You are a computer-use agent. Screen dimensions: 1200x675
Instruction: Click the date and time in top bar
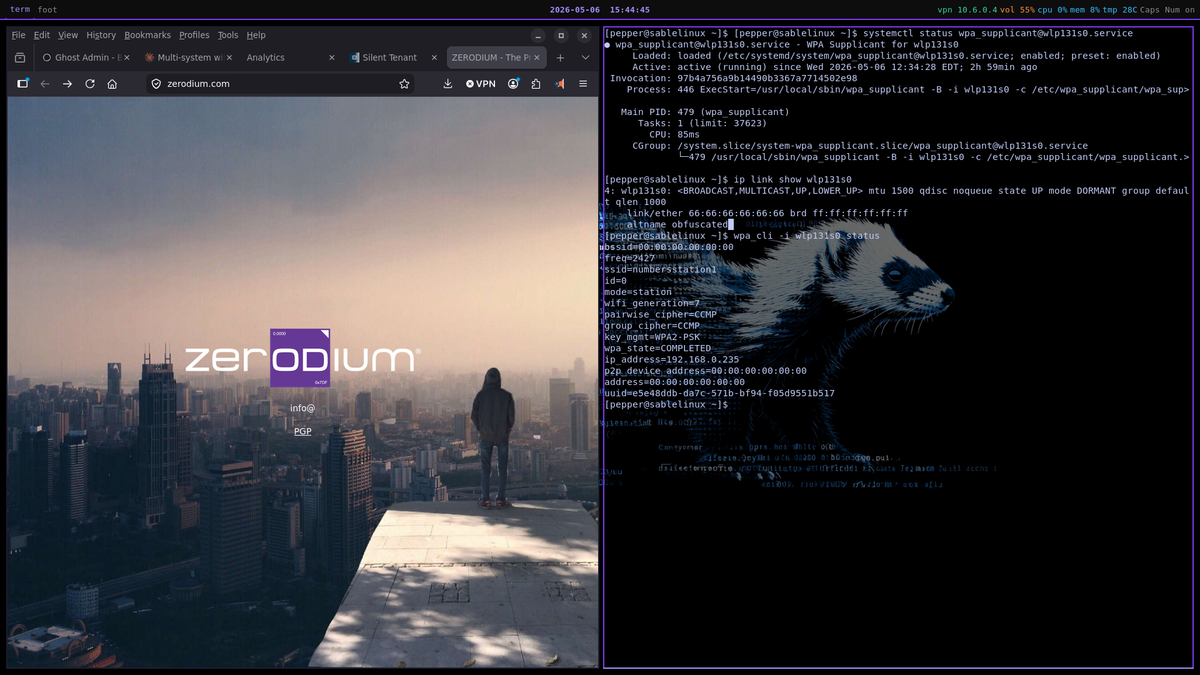tap(600, 9)
